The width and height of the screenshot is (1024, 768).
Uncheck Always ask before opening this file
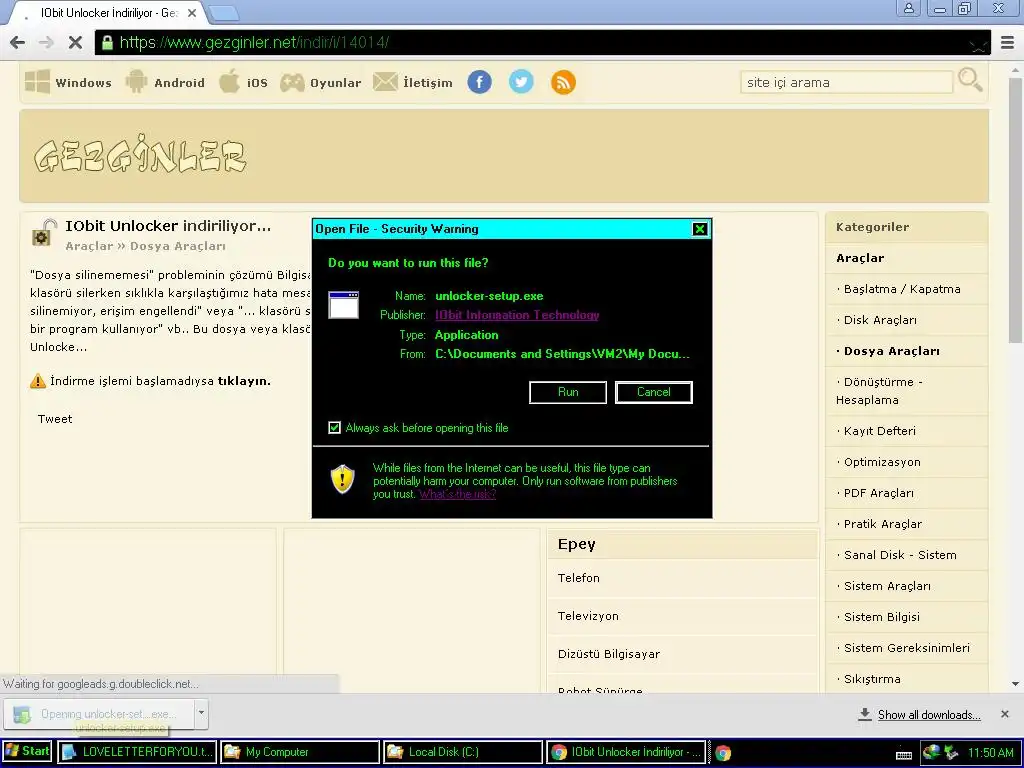click(334, 428)
